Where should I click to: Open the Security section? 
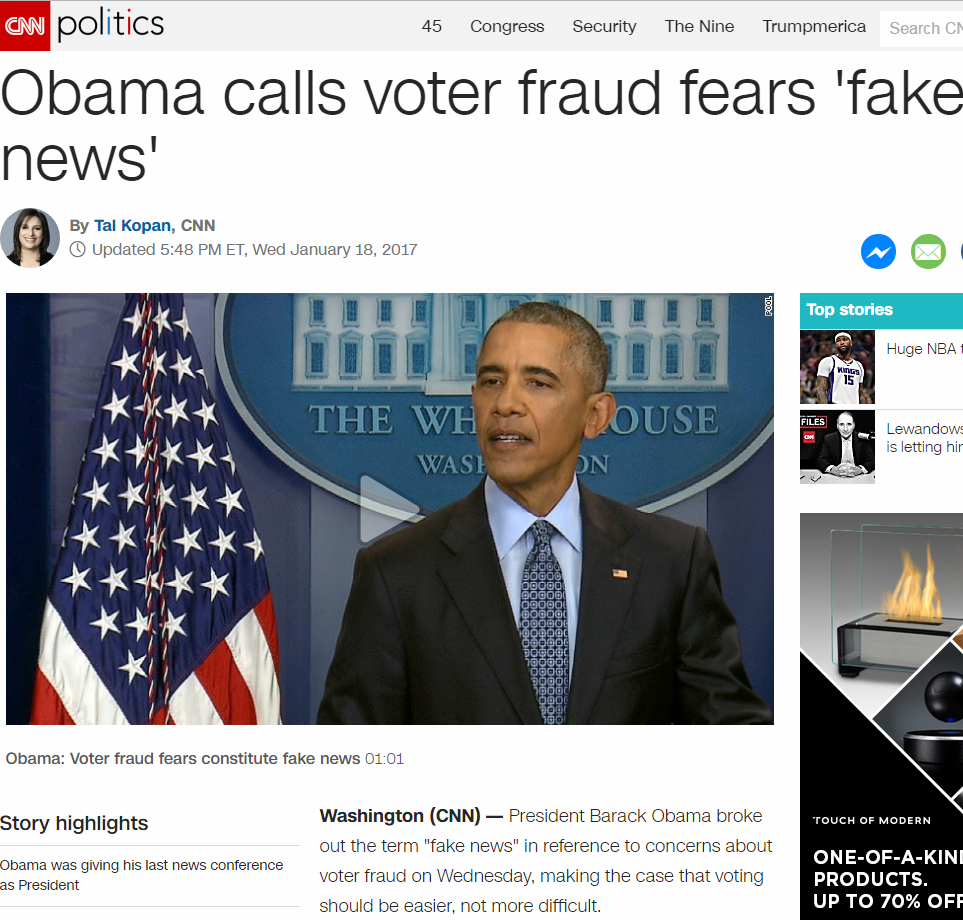[604, 26]
